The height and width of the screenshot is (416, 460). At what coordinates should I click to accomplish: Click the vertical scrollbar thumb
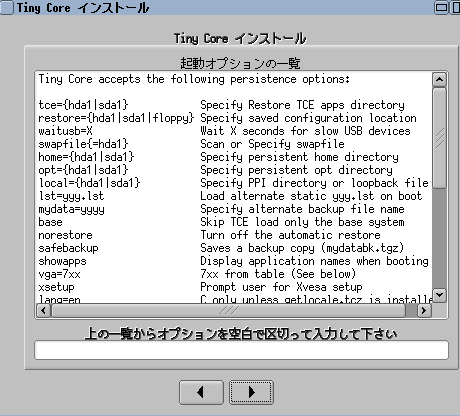(439, 138)
